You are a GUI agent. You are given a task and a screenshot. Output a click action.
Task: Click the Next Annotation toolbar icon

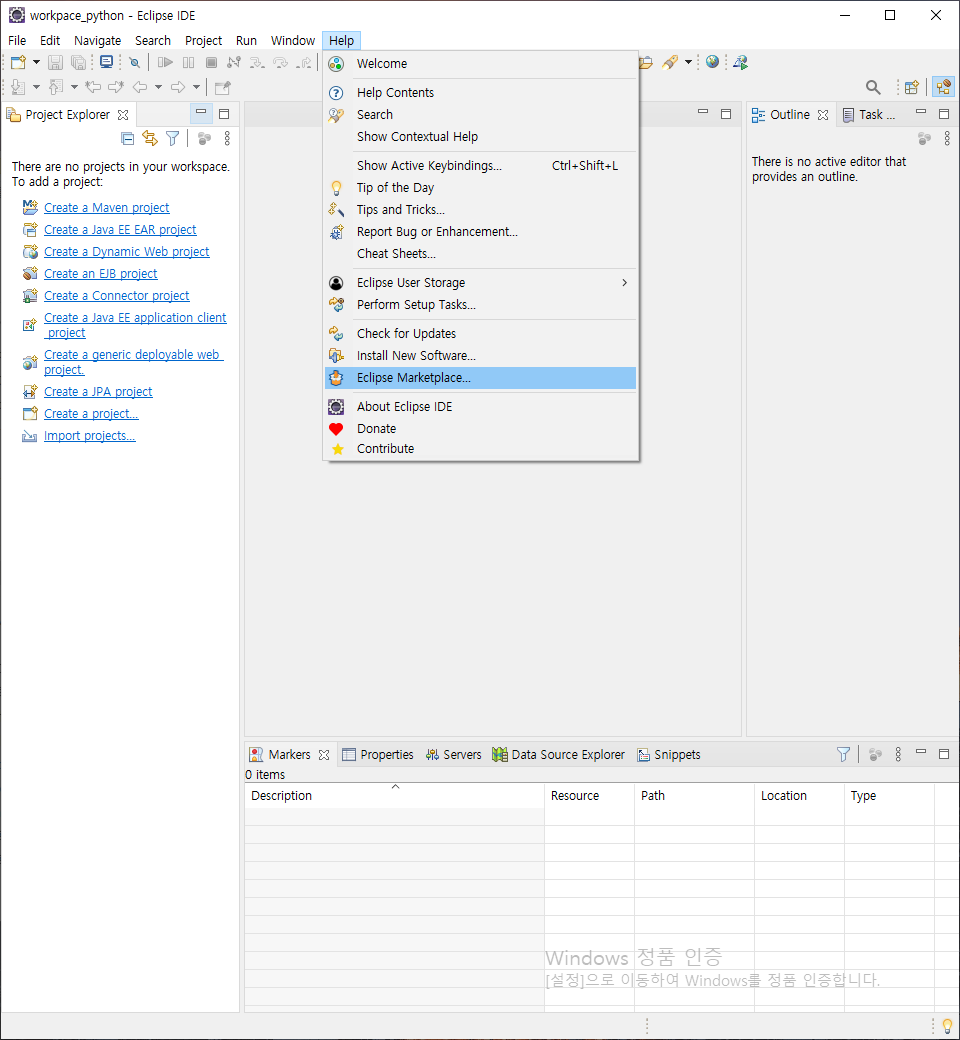point(19,87)
